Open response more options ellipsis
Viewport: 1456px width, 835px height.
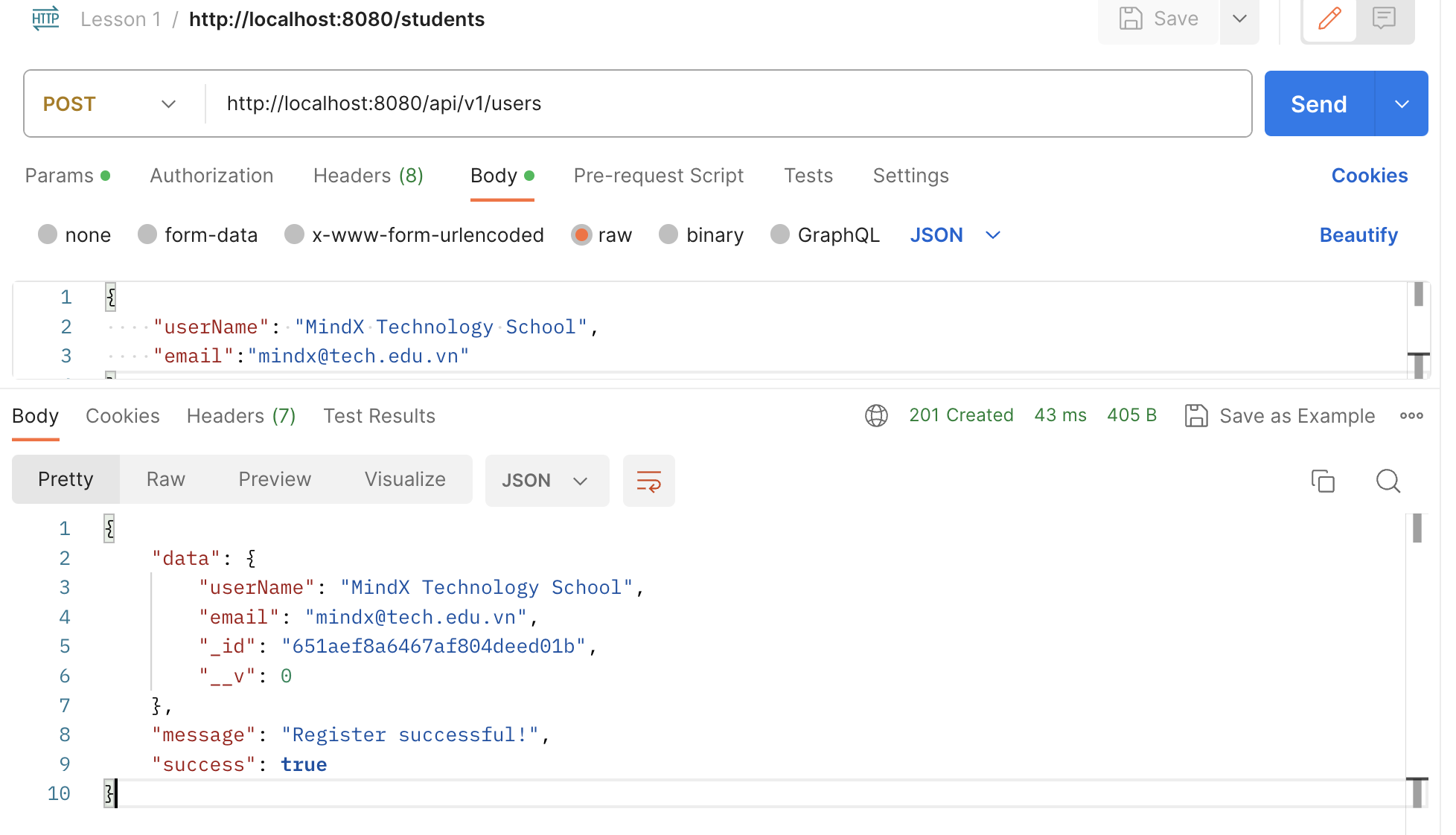tap(1411, 415)
